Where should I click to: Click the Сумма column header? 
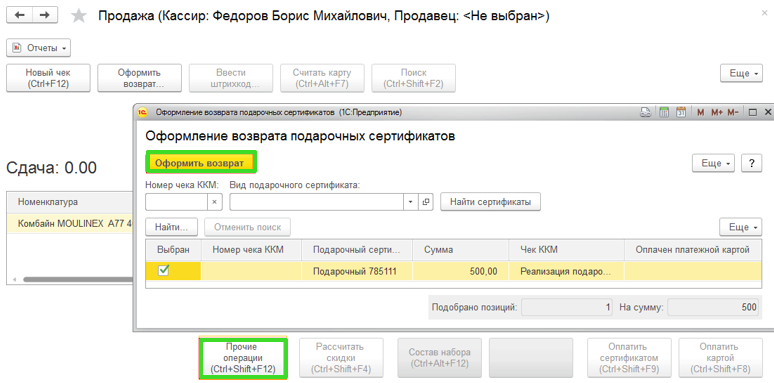click(x=461, y=250)
